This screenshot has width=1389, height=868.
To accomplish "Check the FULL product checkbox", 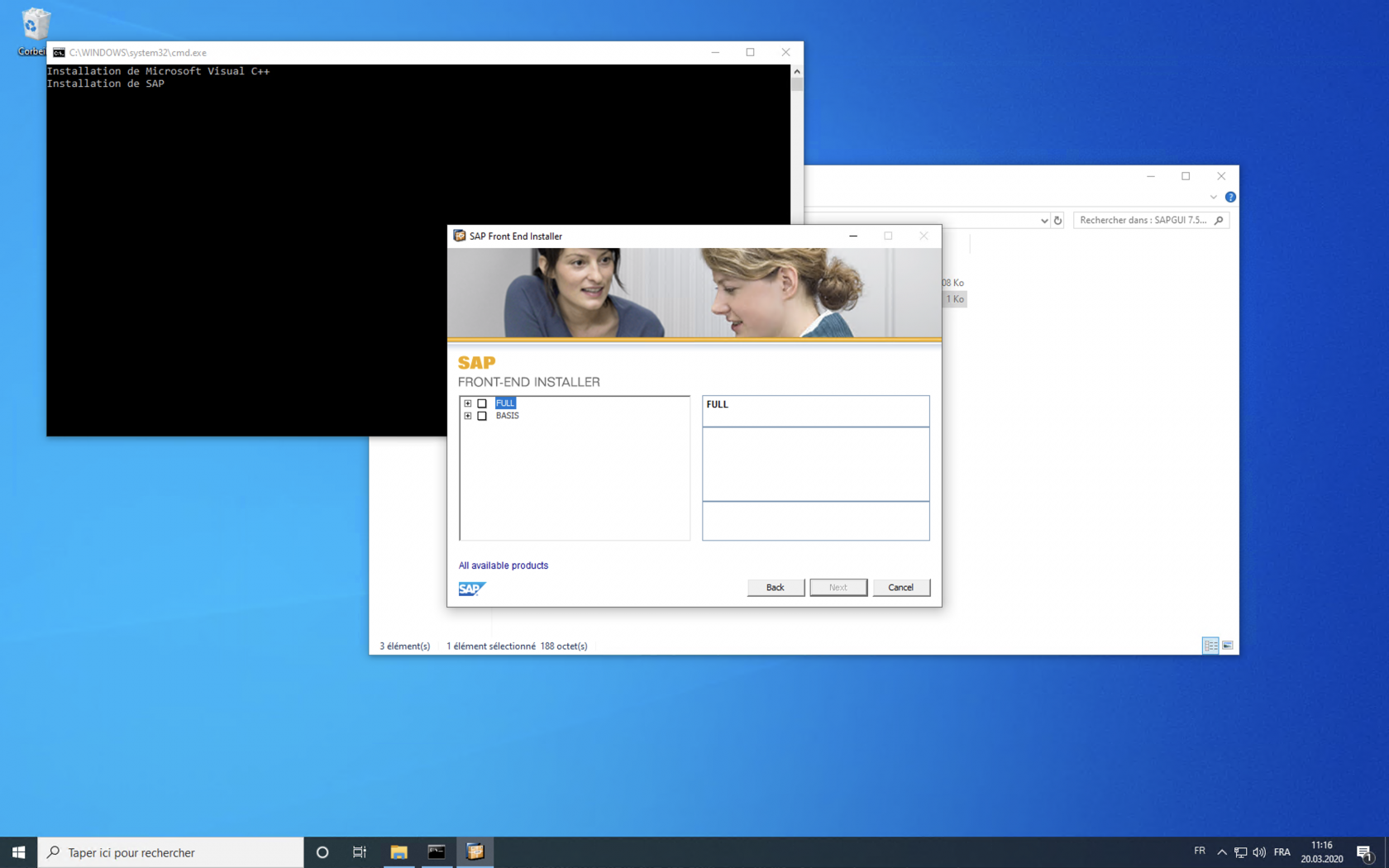I will (482, 403).
